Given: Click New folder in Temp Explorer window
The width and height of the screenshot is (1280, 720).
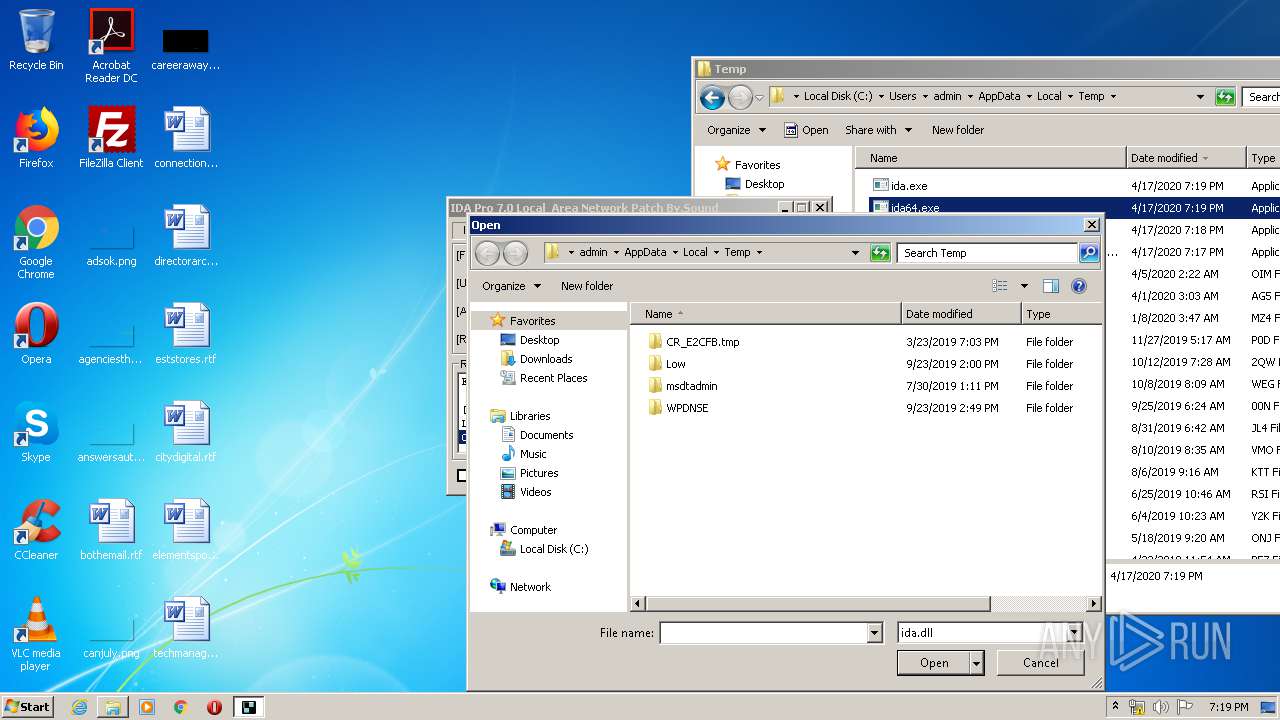Looking at the screenshot, I should pos(958,130).
